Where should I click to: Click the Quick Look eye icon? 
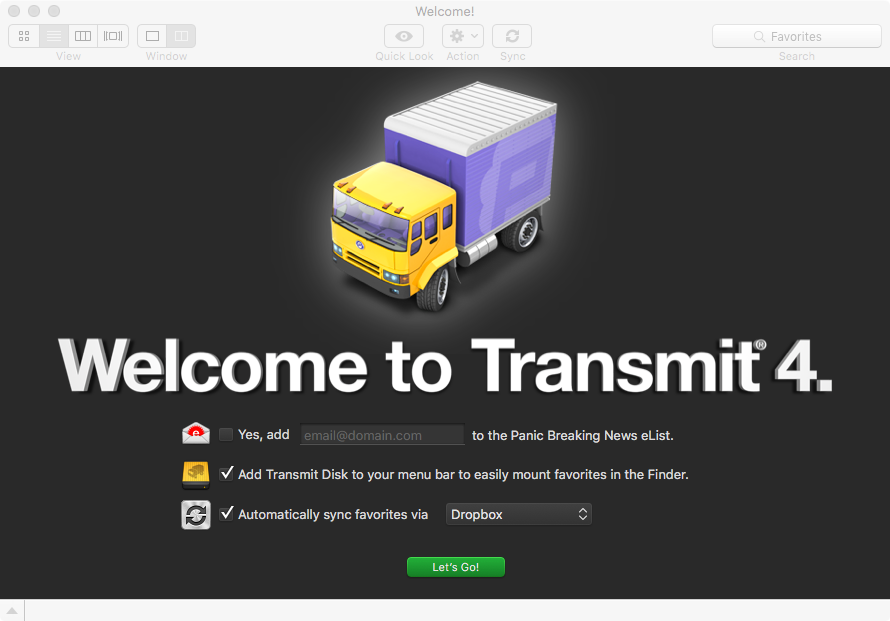pyautogui.click(x=404, y=36)
